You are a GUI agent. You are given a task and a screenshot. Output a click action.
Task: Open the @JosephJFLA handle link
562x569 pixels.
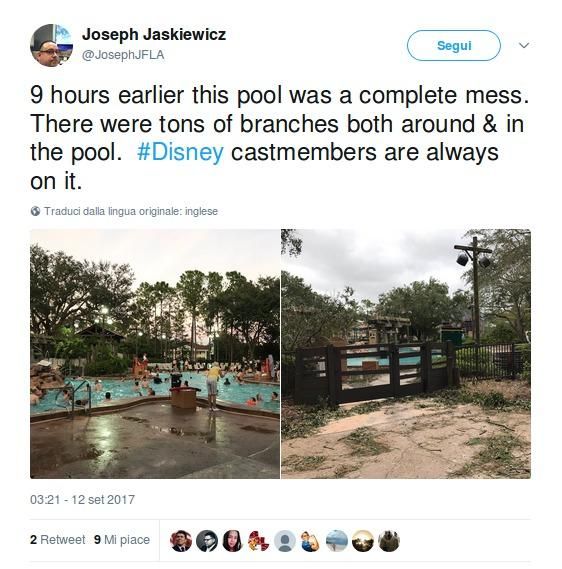pos(123,55)
